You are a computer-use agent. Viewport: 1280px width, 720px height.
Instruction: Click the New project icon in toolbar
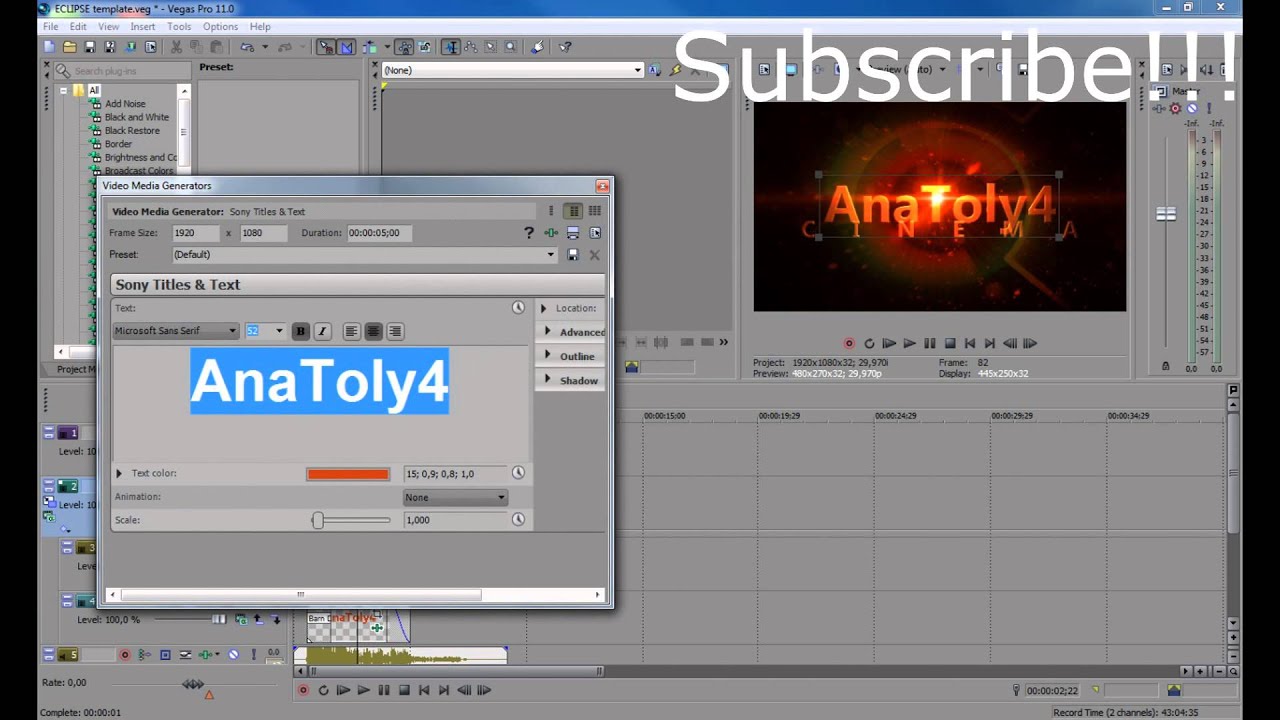tap(49, 46)
